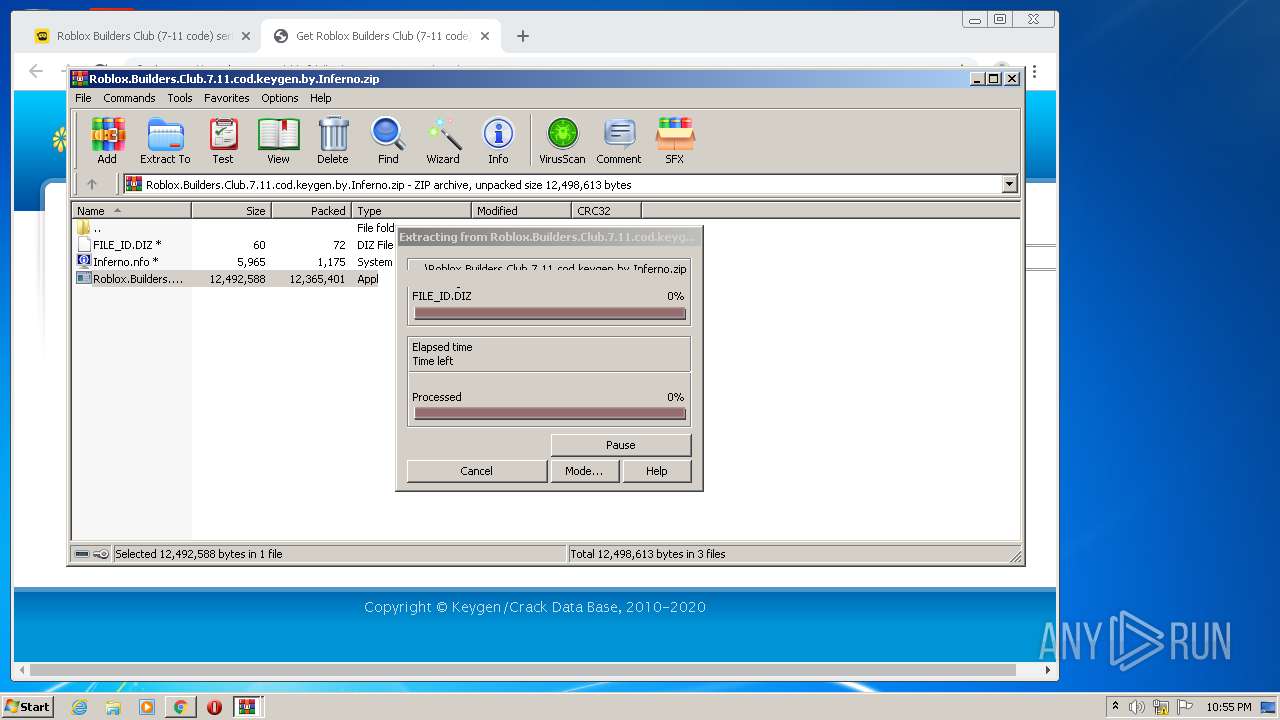Open a new browser tab
This screenshot has height=720, width=1280.
tap(522, 36)
